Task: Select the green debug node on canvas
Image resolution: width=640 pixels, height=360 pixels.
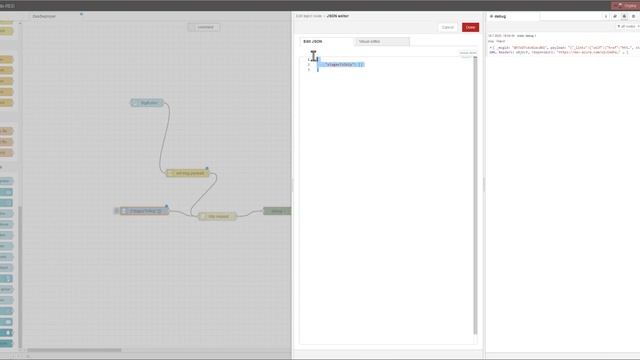Action: [278, 211]
